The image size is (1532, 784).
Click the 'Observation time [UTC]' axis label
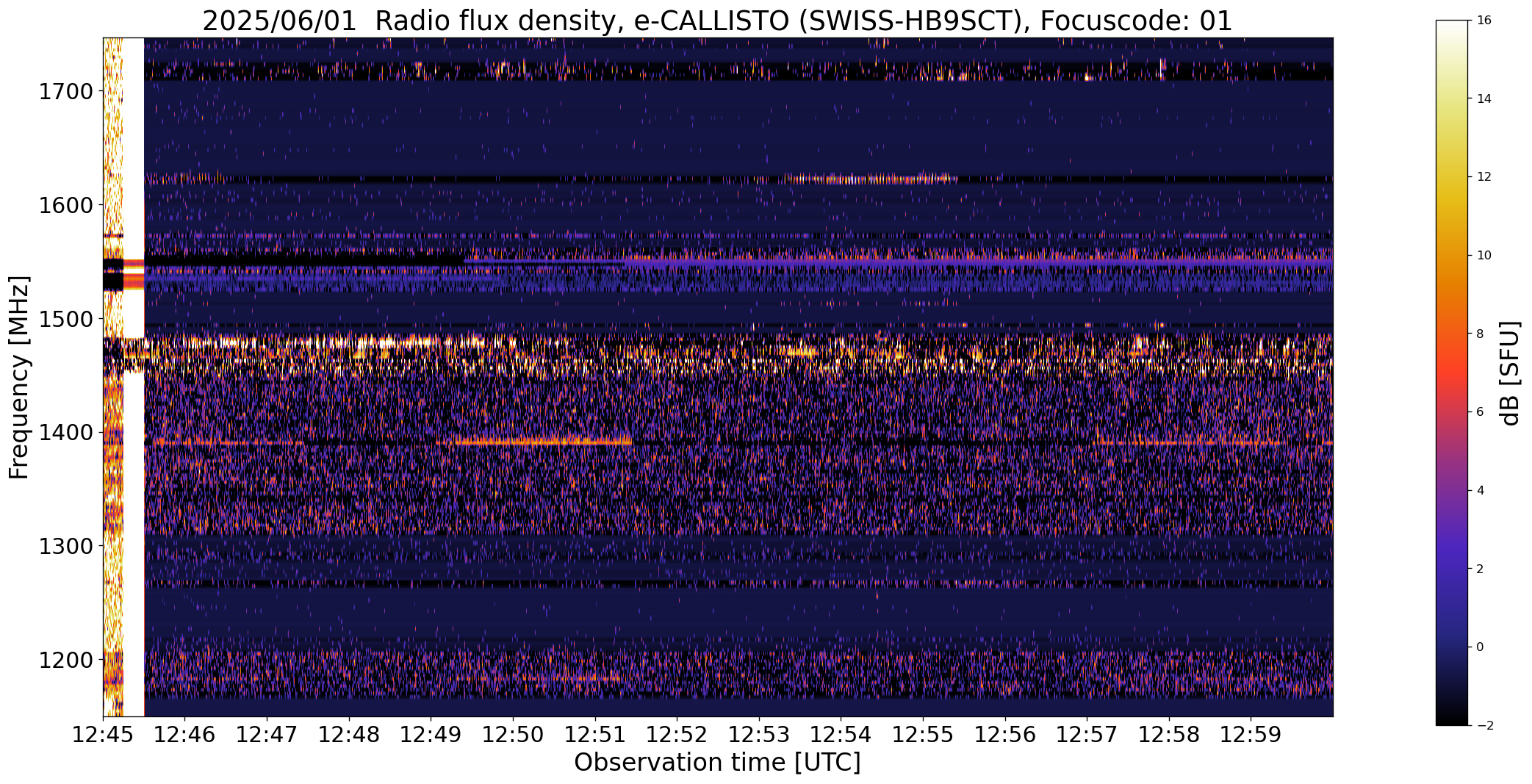(717, 763)
